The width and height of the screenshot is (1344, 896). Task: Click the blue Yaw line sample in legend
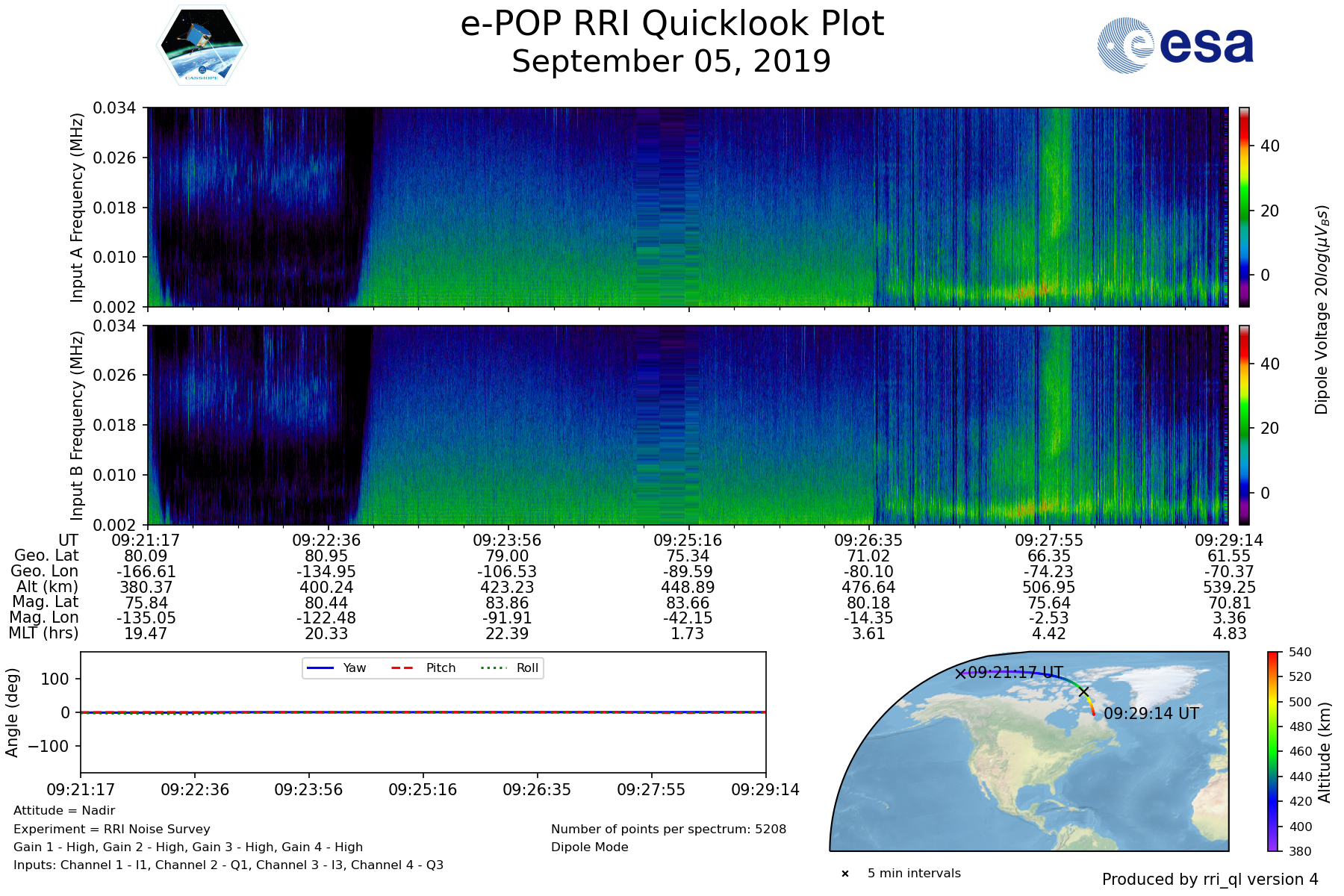point(320,668)
